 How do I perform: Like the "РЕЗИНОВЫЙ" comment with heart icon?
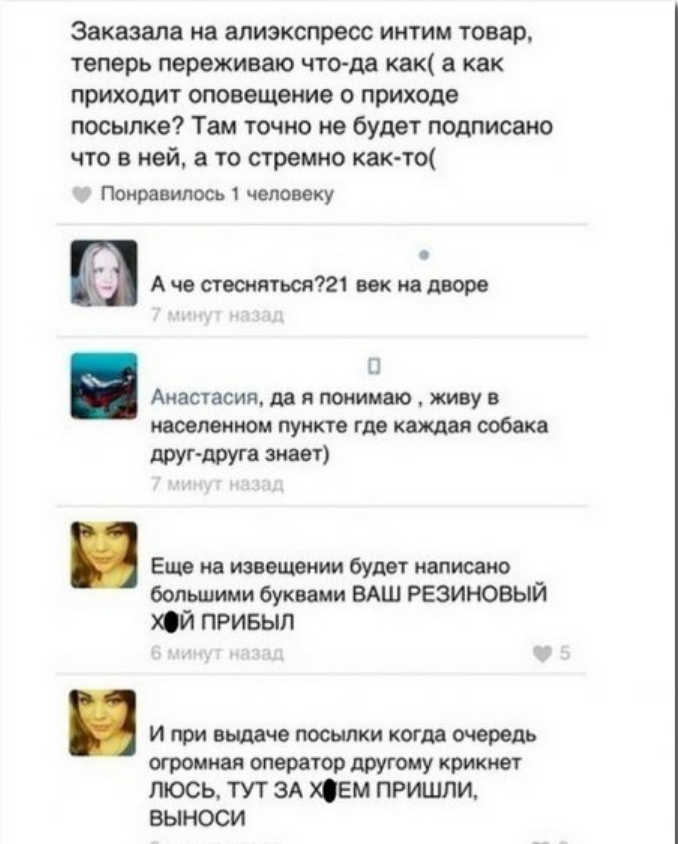[x=542, y=654]
